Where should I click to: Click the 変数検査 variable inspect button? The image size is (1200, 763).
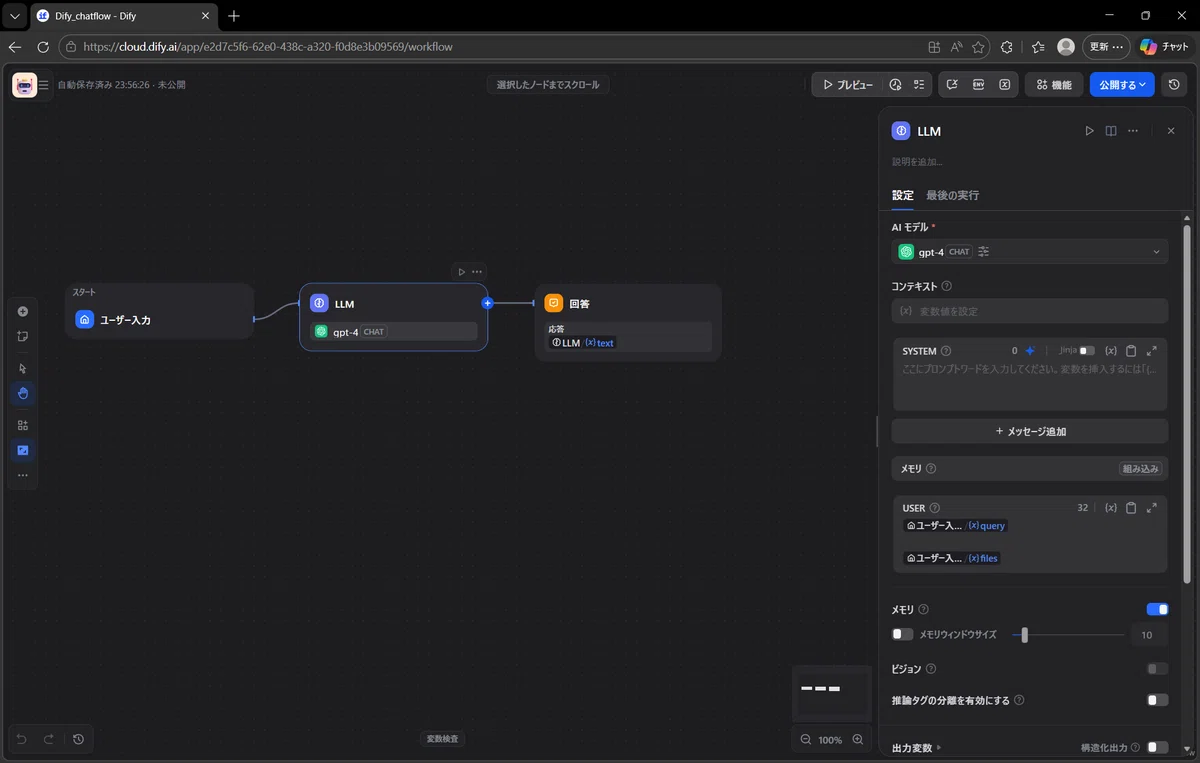[x=443, y=739]
